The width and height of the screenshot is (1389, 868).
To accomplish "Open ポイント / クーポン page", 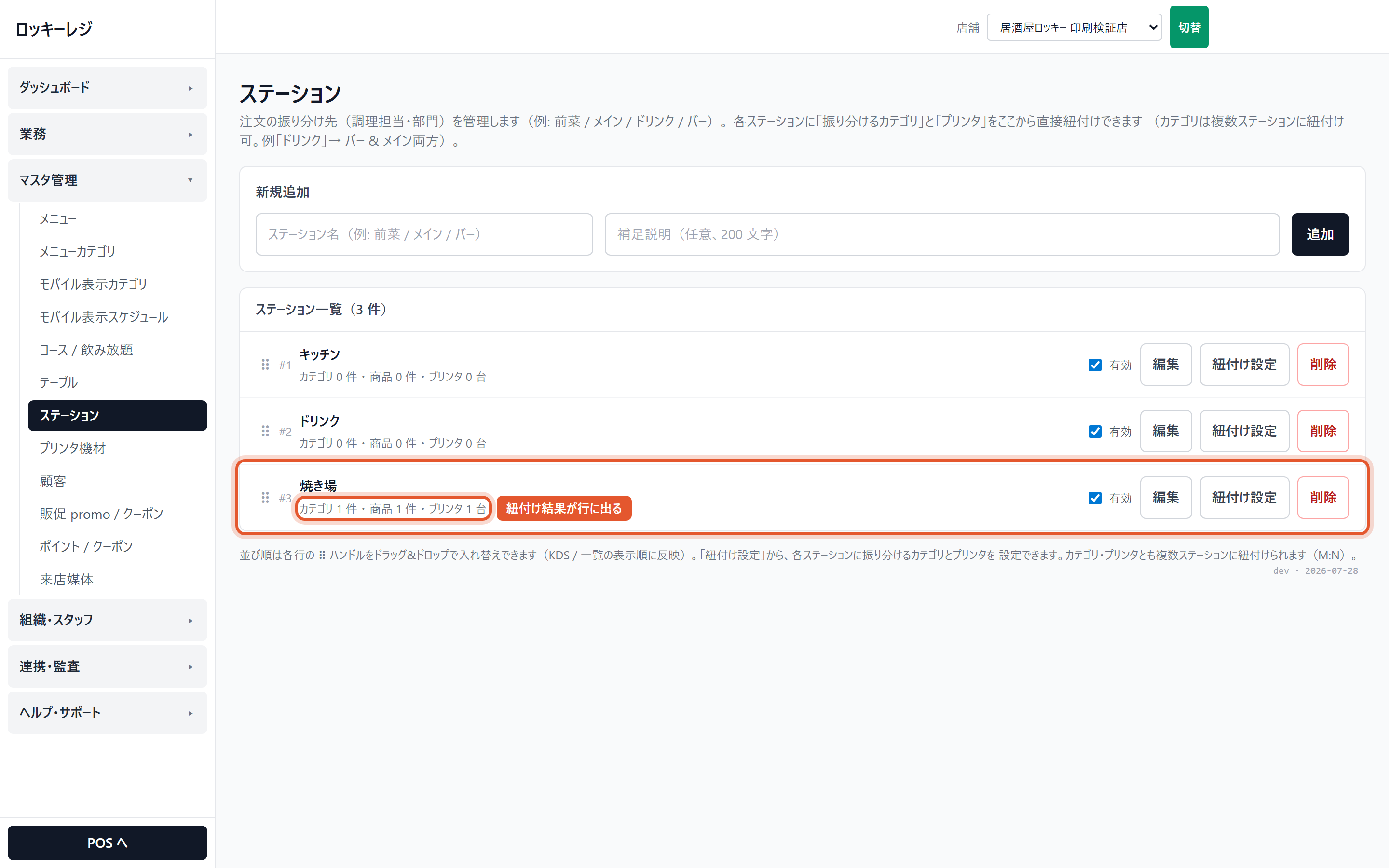I will (117, 546).
